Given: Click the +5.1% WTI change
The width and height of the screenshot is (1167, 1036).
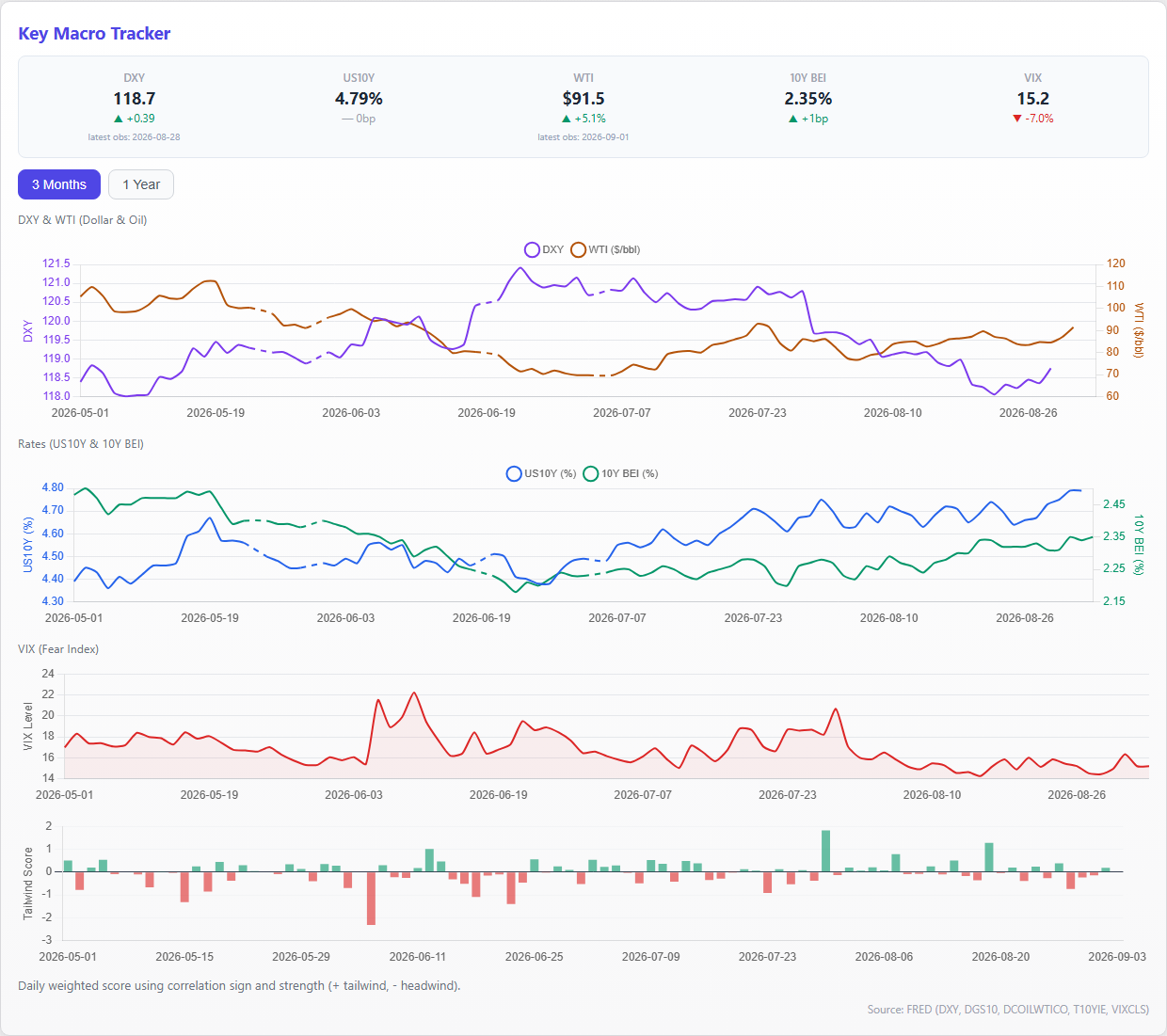Looking at the screenshot, I should pos(590,119).
